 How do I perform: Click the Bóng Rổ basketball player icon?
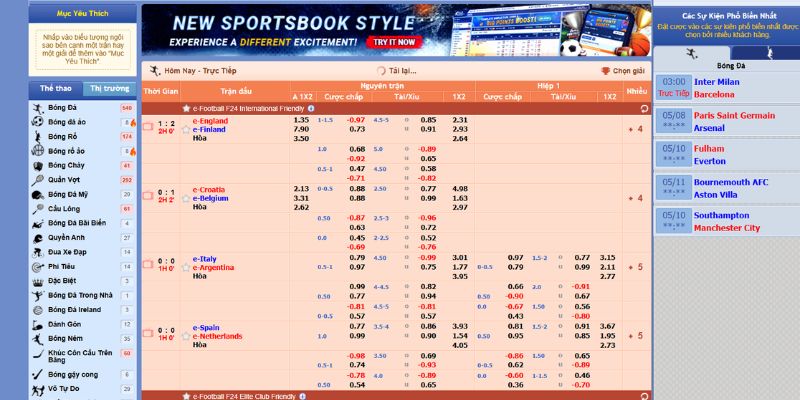pyautogui.click(x=38, y=137)
